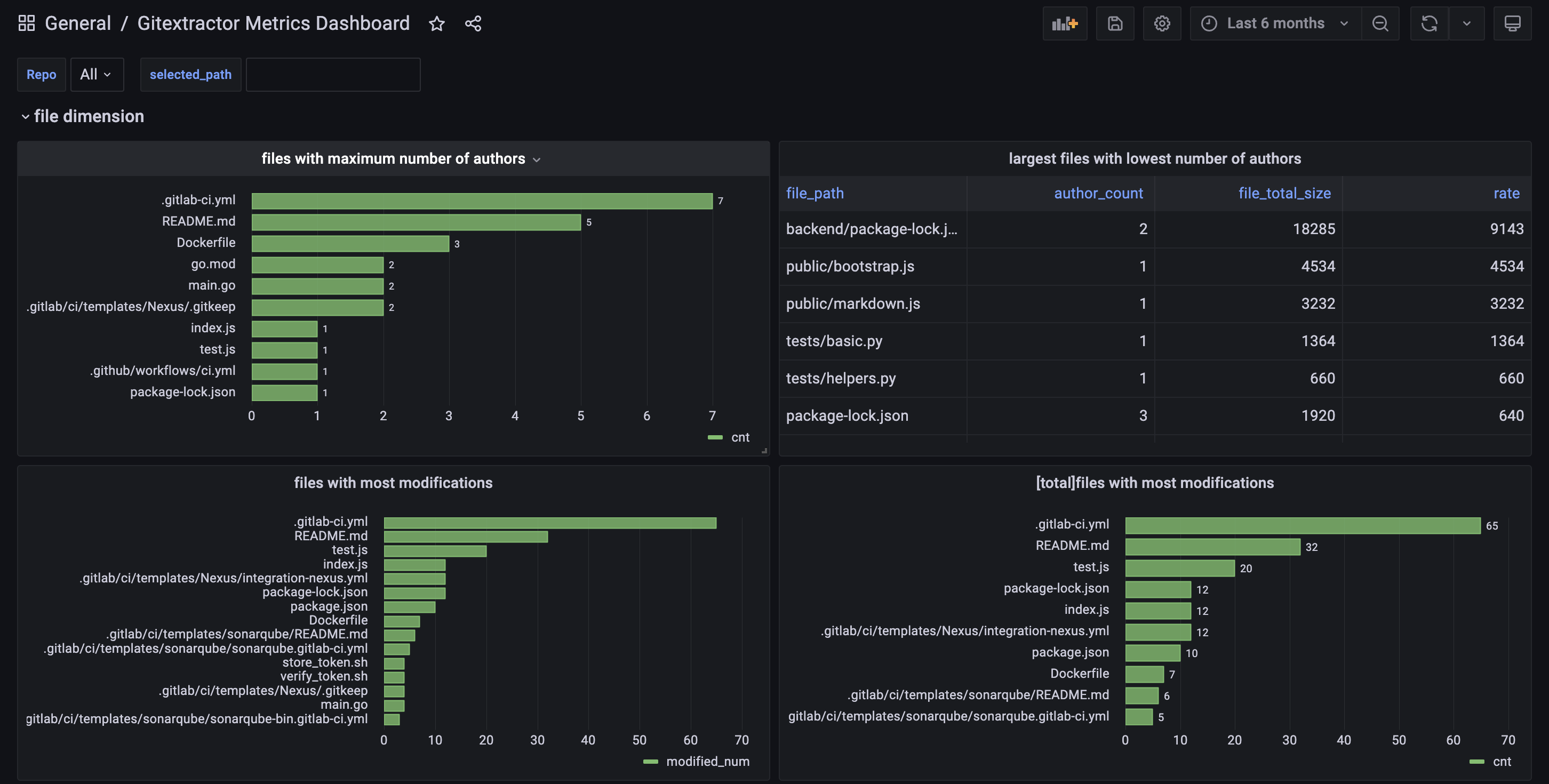Open the add panel icon
Viewport: 1549px width, 784px height.
pyautogui.click(x=1065, y=23)
